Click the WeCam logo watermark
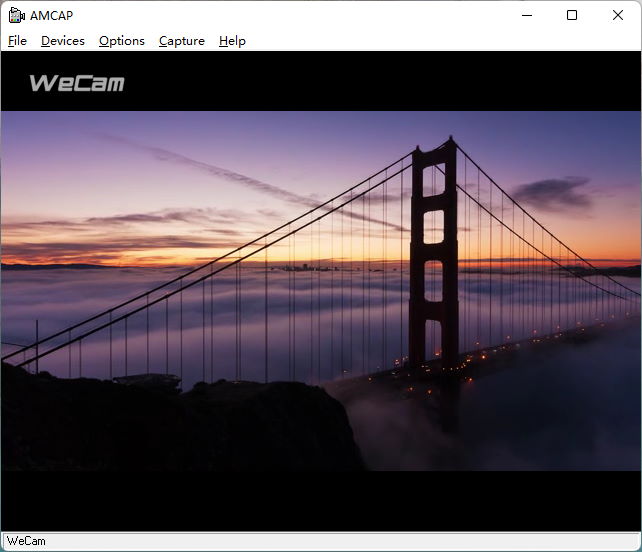The image size is (642, 552). coord(77,83)
